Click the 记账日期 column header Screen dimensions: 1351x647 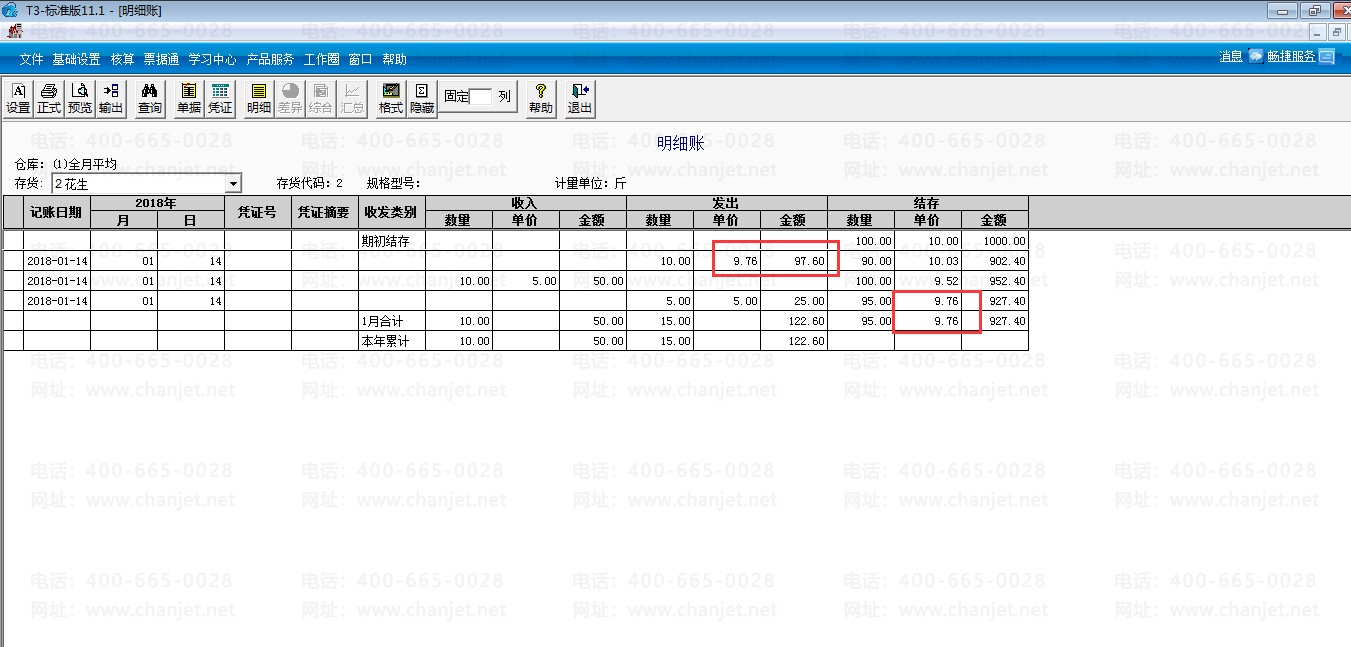click(57, 212)
